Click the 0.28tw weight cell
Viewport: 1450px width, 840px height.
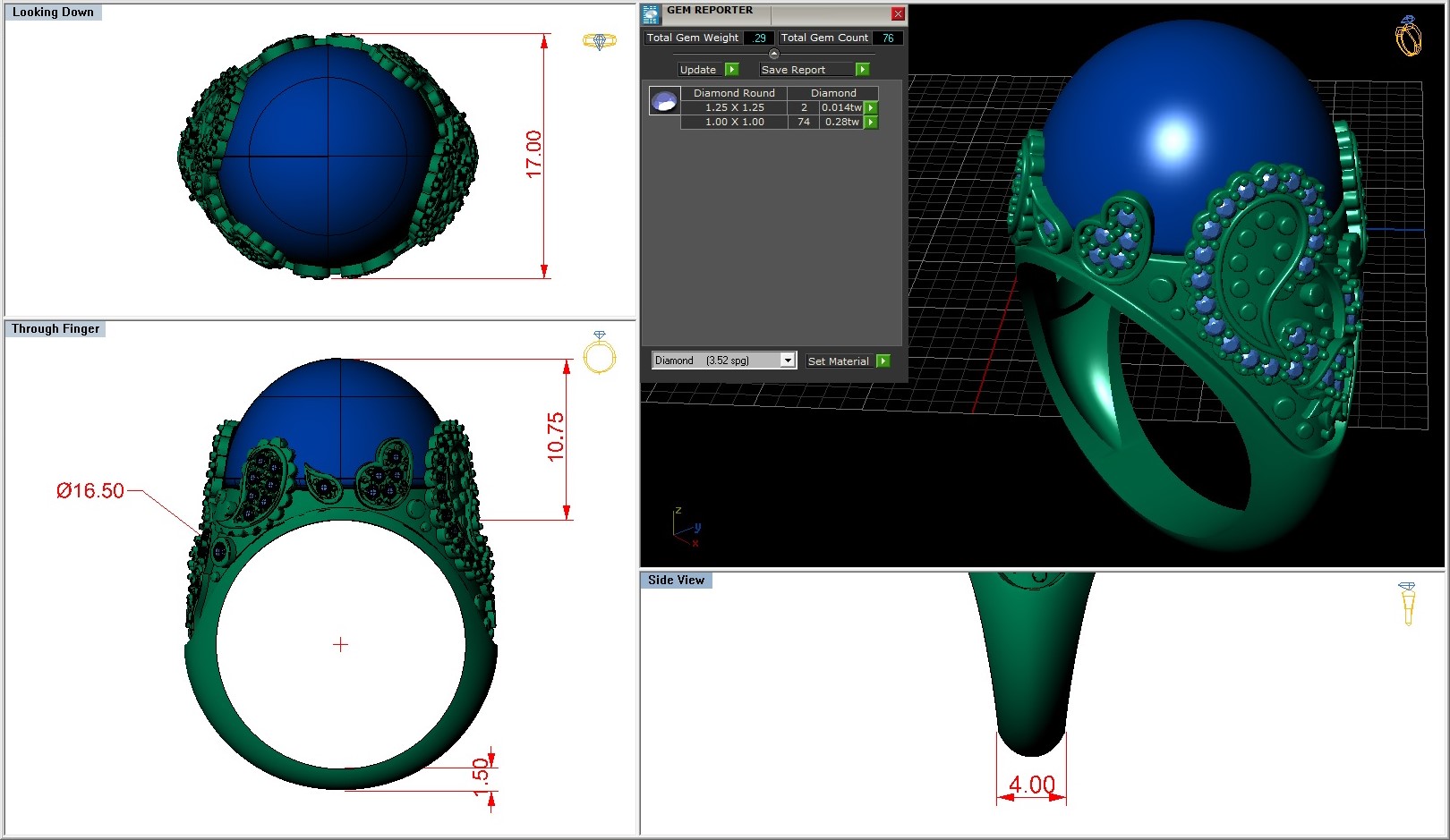click(841, 123)
